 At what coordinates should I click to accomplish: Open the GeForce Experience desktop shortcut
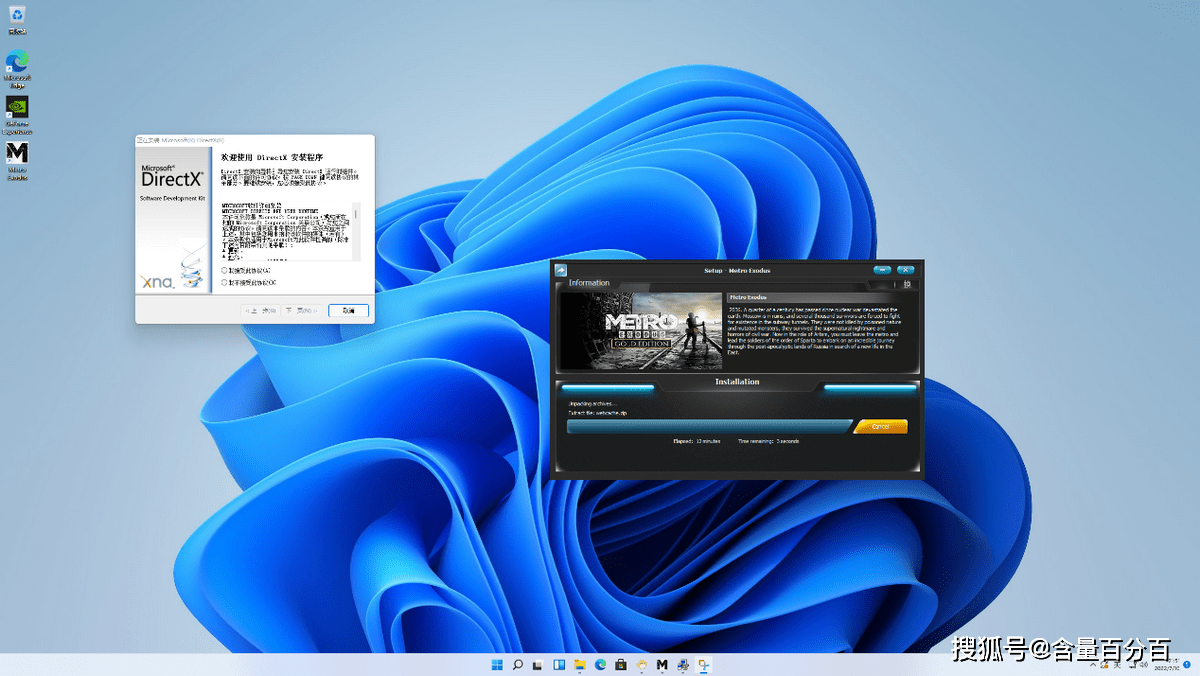pos(17,108)
